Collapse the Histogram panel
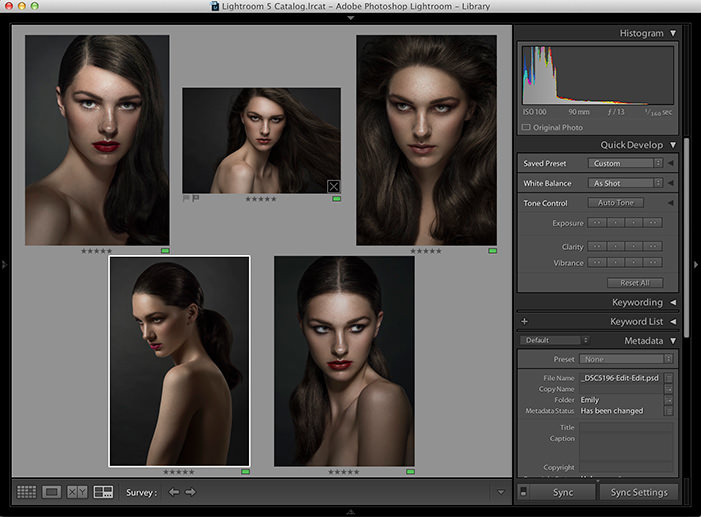 tap(673, 33)
